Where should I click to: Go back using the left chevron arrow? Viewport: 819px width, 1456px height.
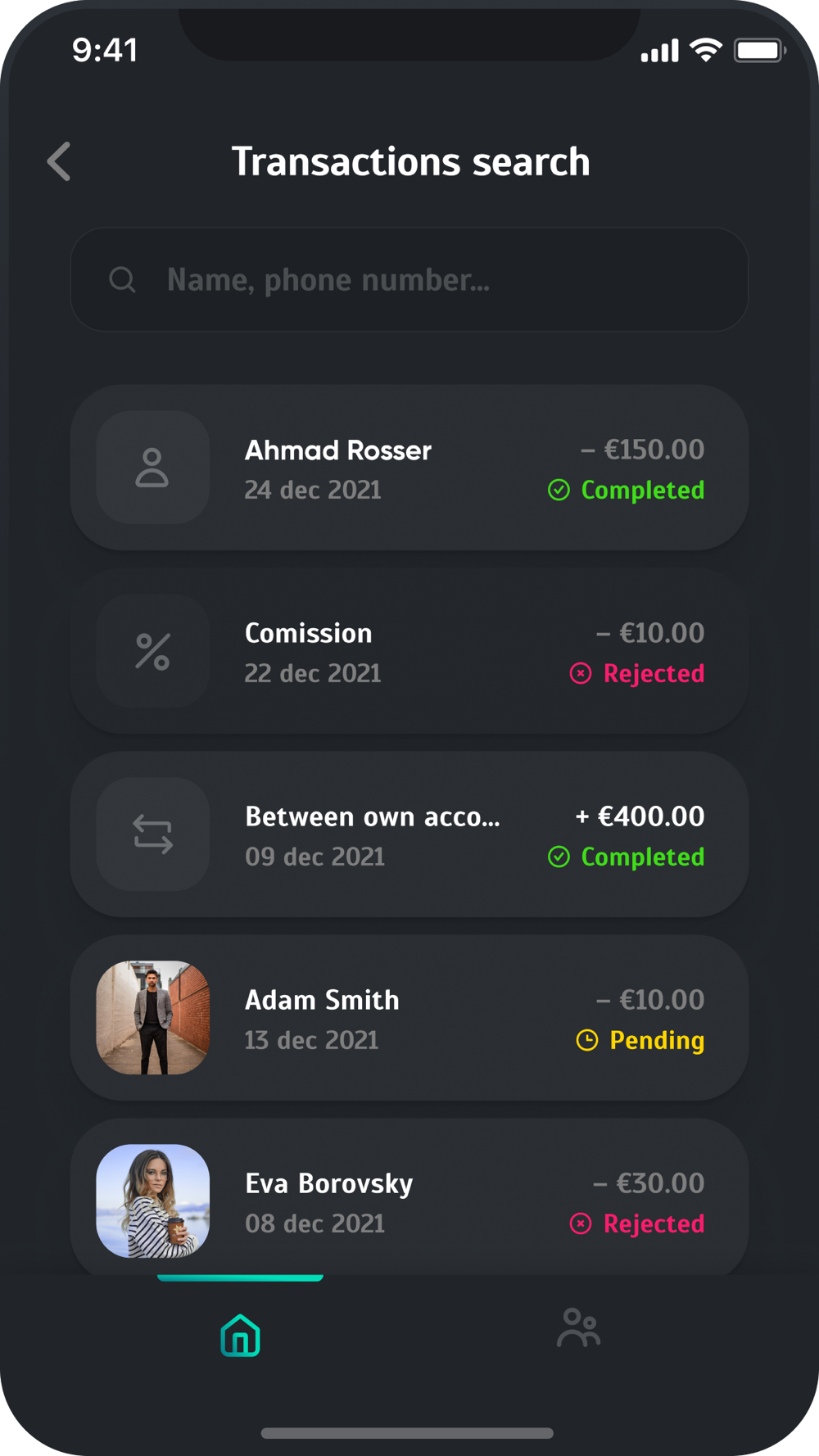pyautogui.click(x=59, y=161)
